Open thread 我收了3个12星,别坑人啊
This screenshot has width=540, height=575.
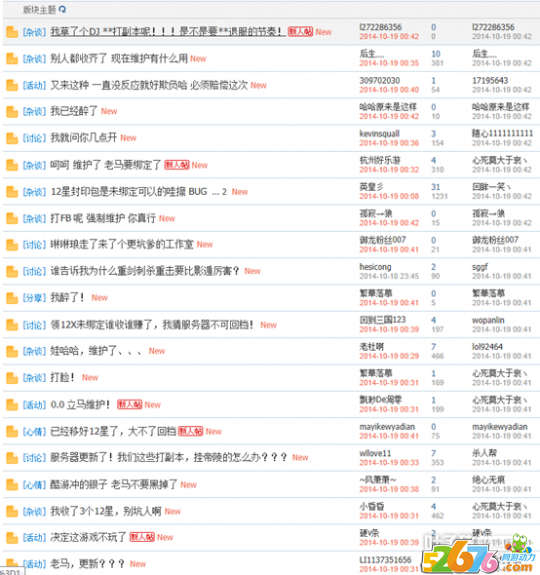pos(106,511)
